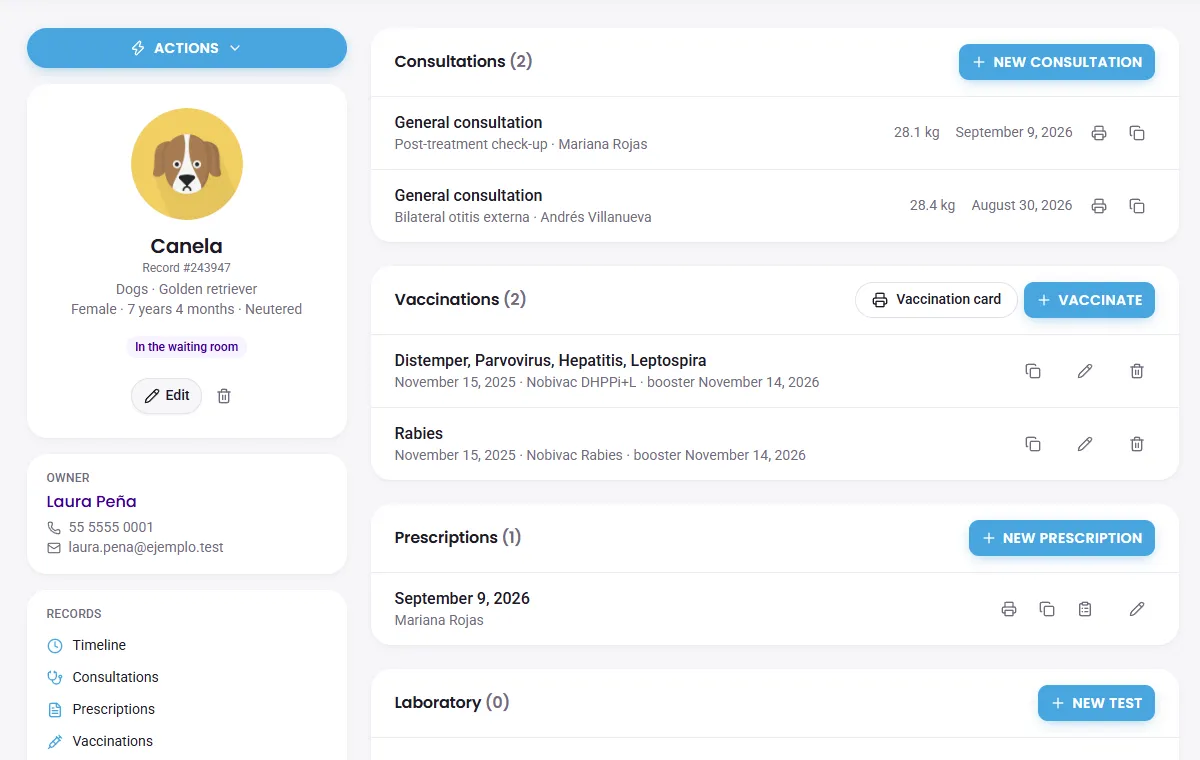Go to Vaccinations in the records menu
The width and height of the screenshot is (1200, 760).
pos(112,741)
